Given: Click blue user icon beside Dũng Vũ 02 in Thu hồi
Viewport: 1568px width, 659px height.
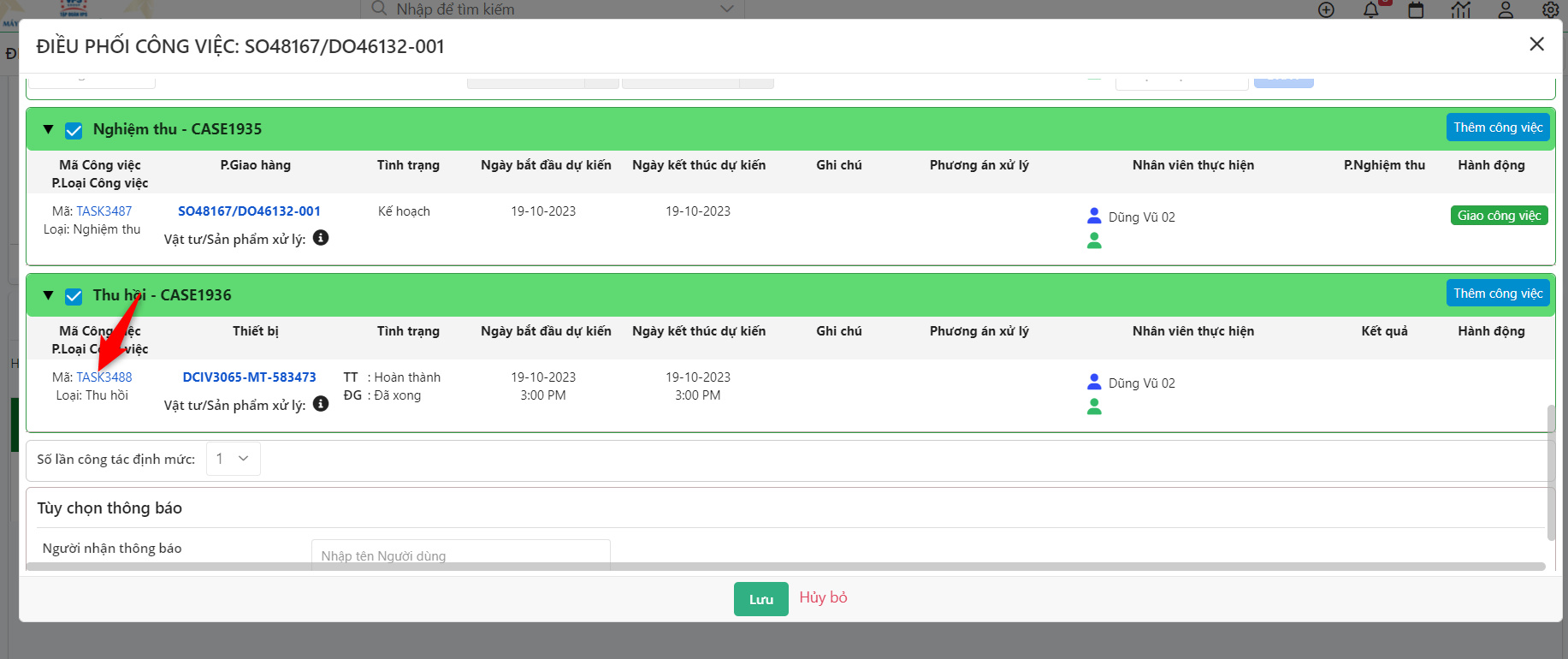Looking at the screenshot, I should click(1094, 382).
